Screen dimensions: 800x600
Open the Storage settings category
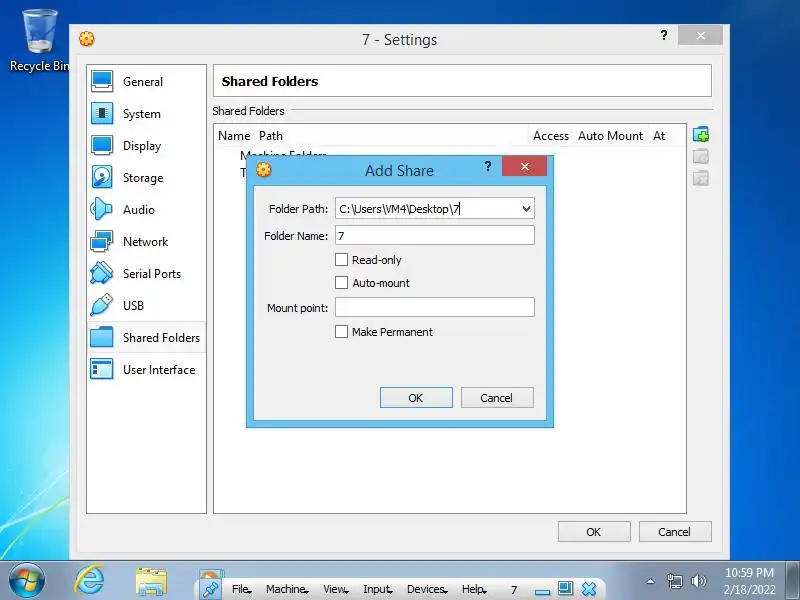pos(146,178)
